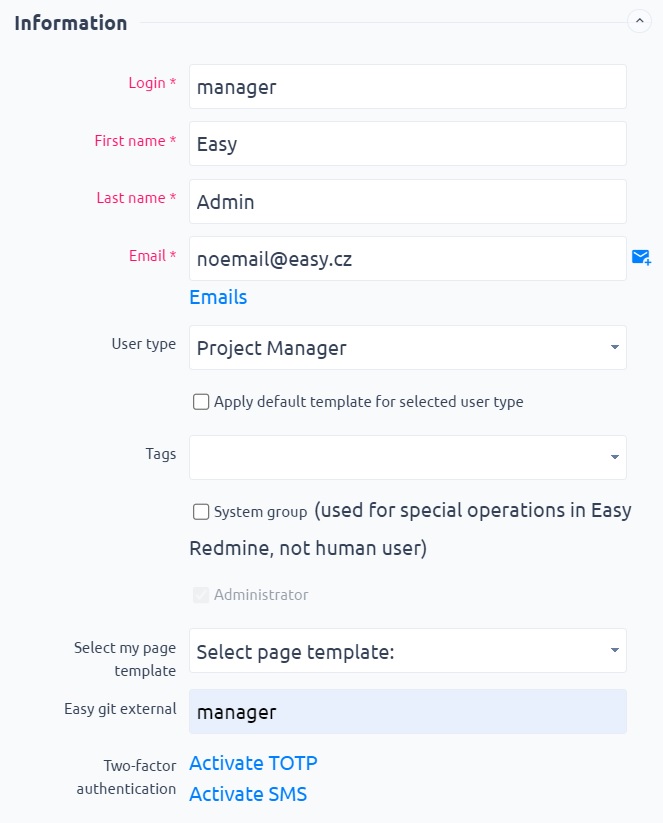Click the Information section heading

pos(71,23)
